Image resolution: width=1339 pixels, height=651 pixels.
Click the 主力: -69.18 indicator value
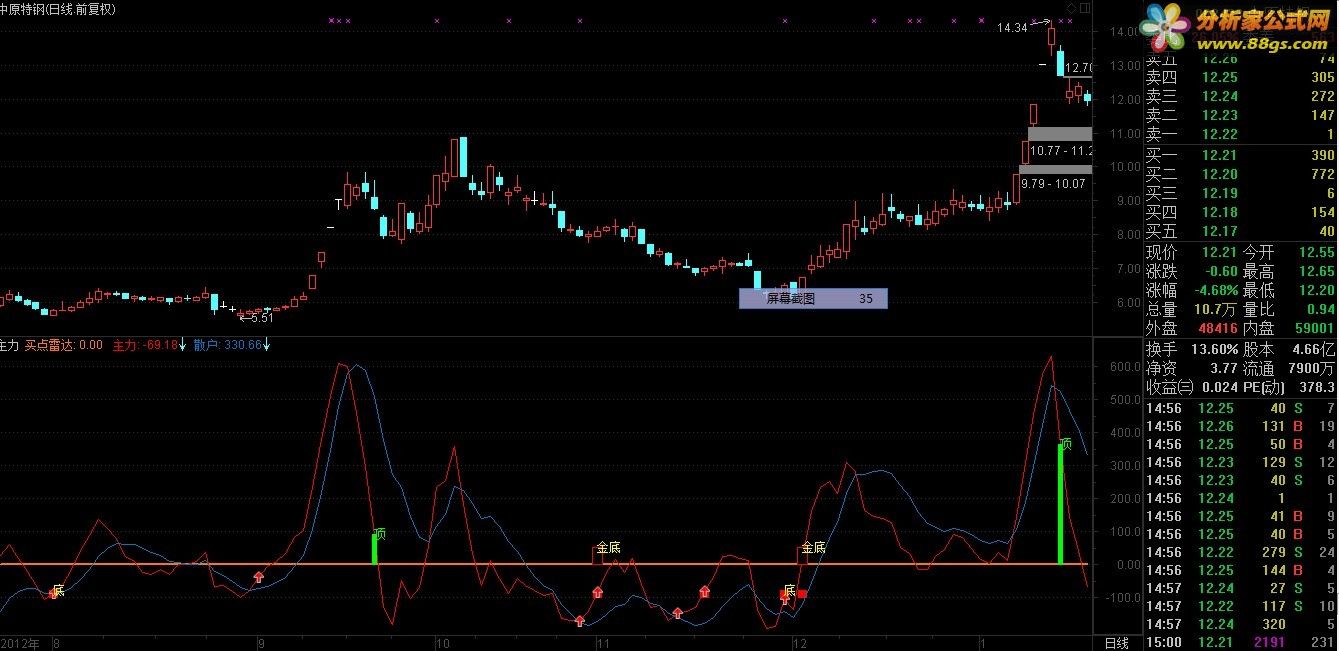tap(145, 345)
